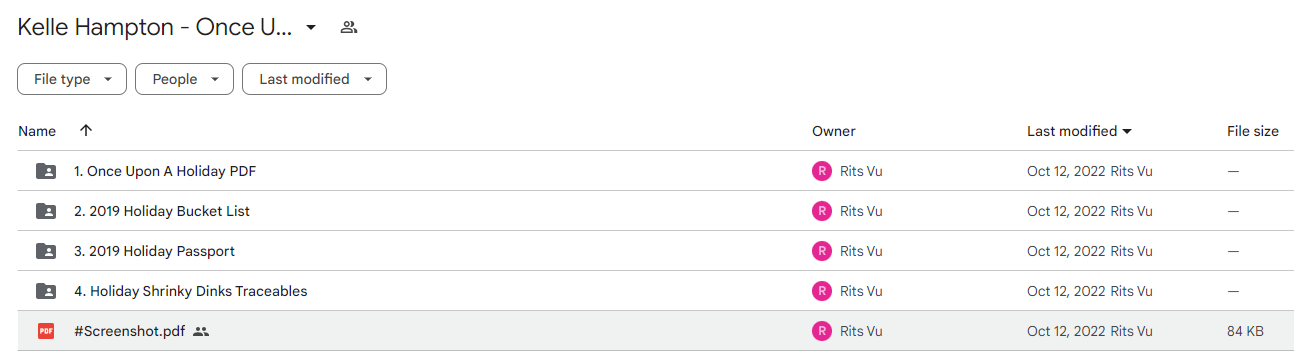Click the shared people icon beside folder title
The image size is (1294, 362).
pyautogui.click(x=348, y=28)
